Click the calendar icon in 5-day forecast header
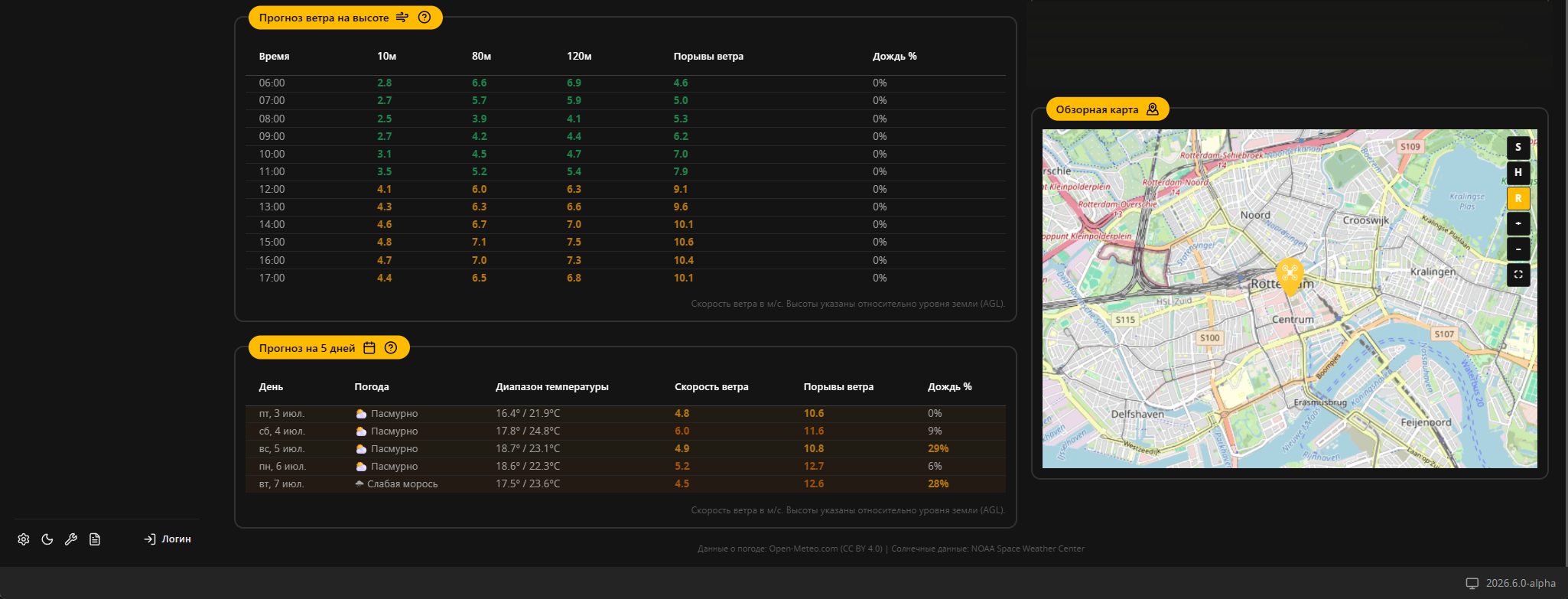The width and height of the screenshot is (1568, 599). click(369, 348)
